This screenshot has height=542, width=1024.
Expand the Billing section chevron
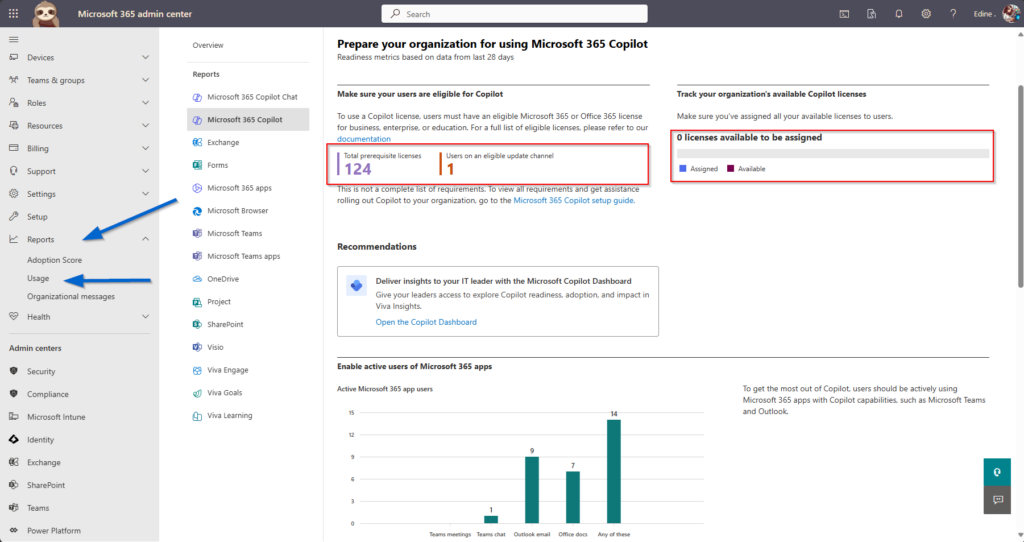[x=146, y=148]
